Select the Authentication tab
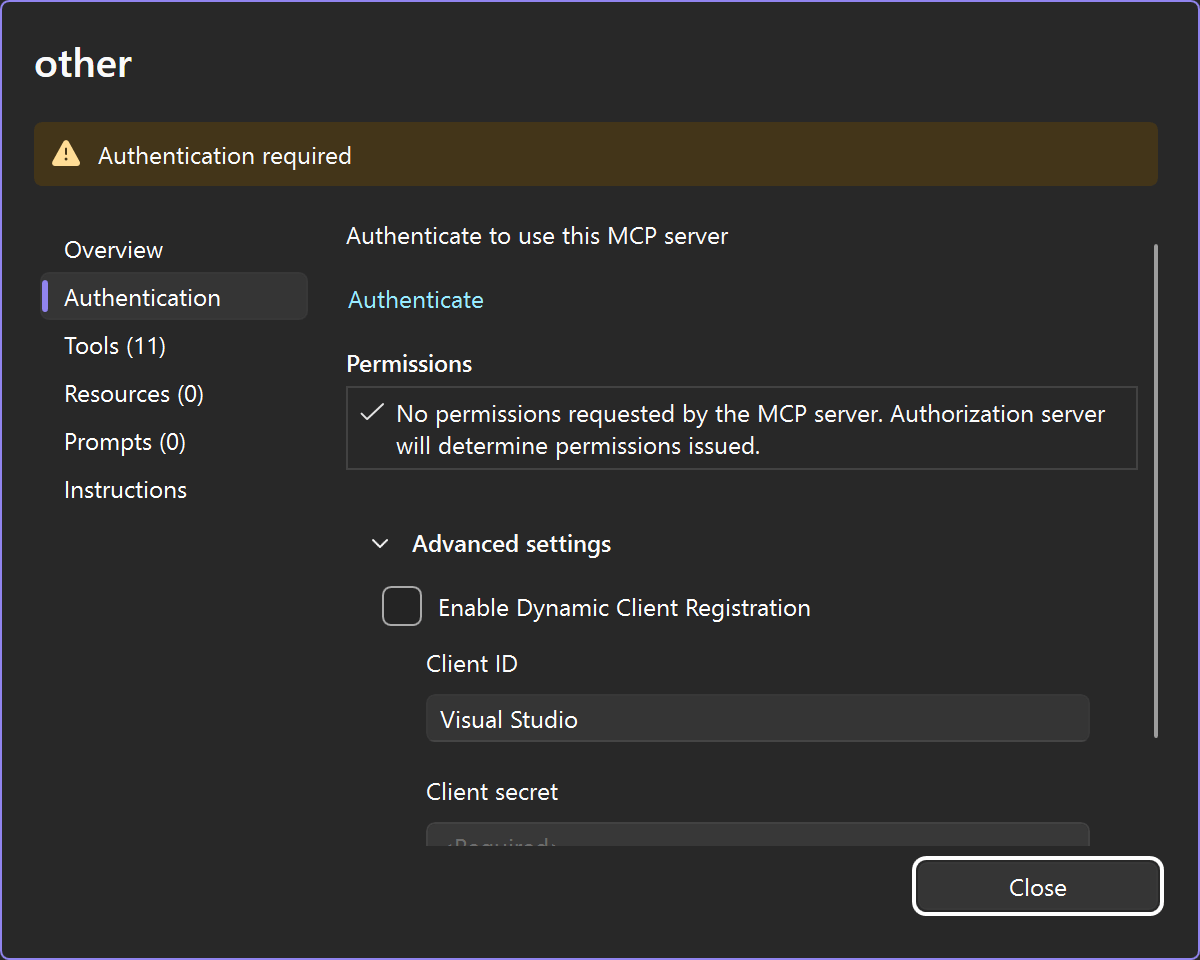The image size is (1200, 960). (142, 297)
